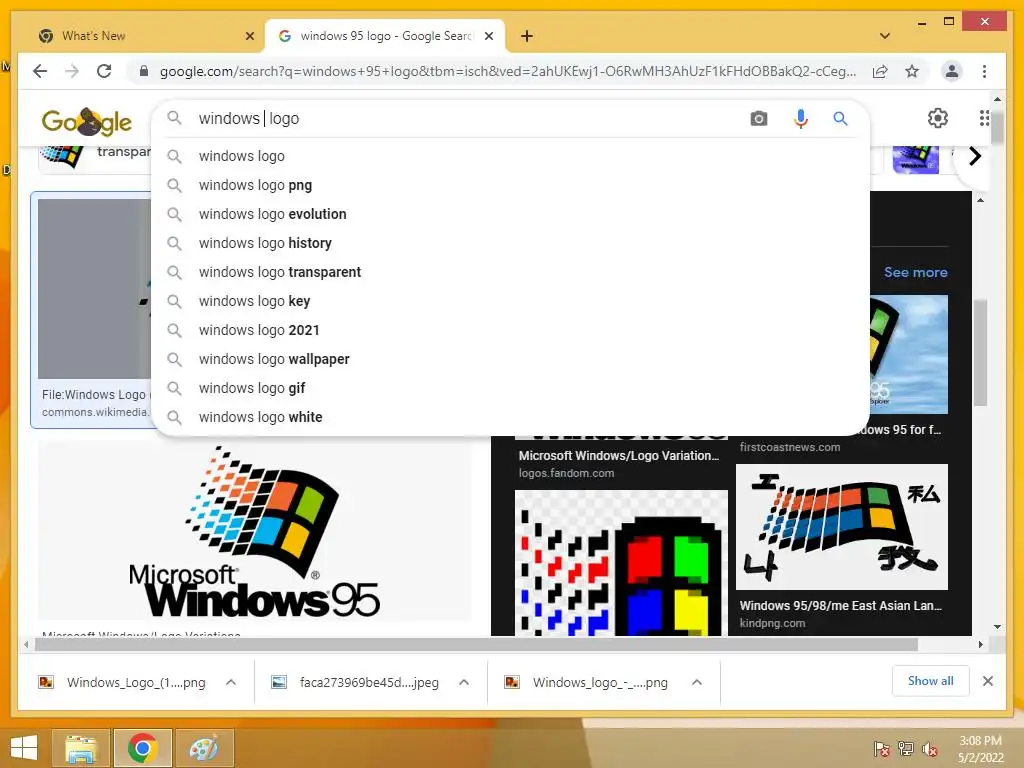1024x768 pixels.
Task: Open File Explorer from the taskbar
Action: point(81,748)
